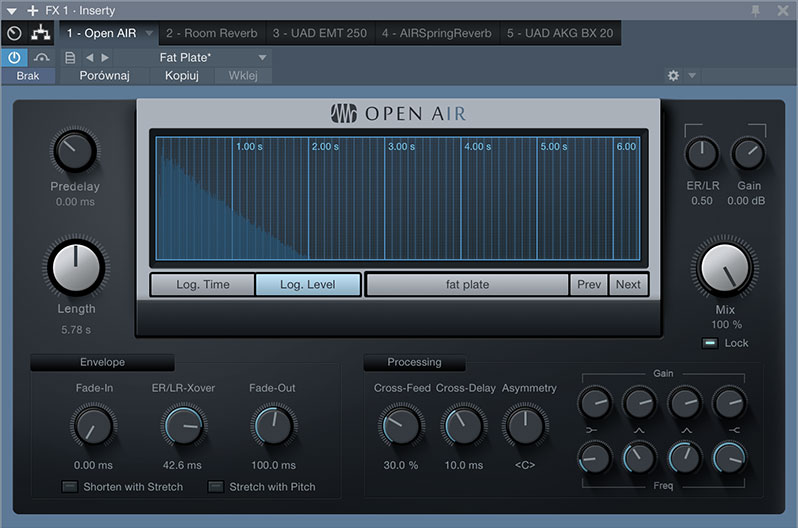
Task: Click the second peak band frequency knob
Action: click(x=685, y=458)
